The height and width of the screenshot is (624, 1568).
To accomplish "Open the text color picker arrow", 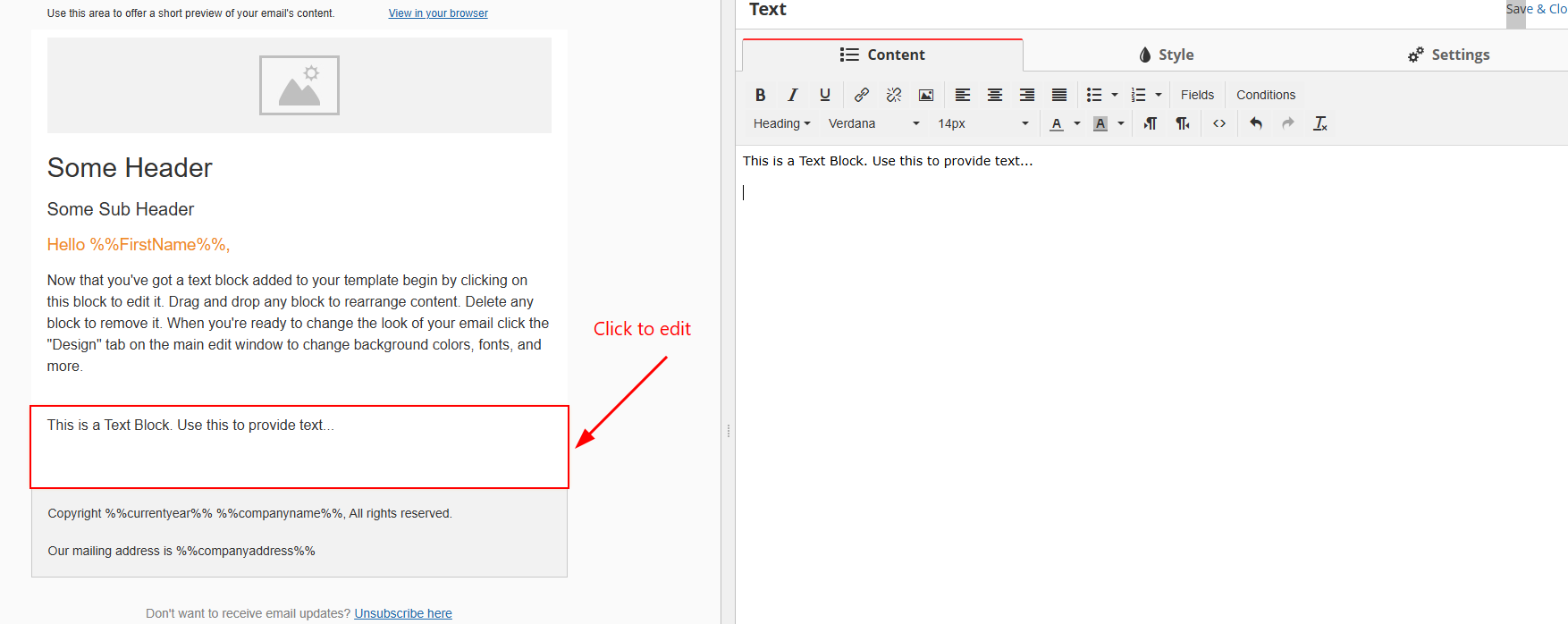I will (x=1077, y=123).
